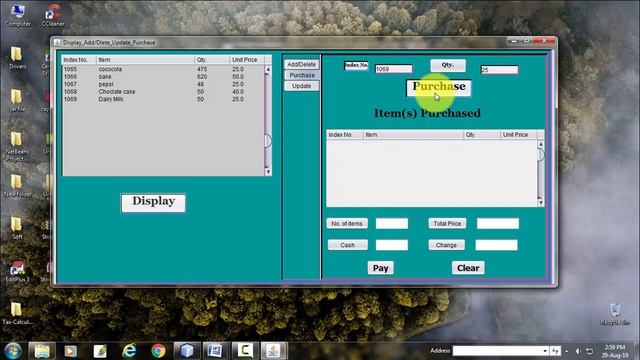Click Index No. header in purchased items table
Screen dimensions: 640x360
(x=344, y=134)
